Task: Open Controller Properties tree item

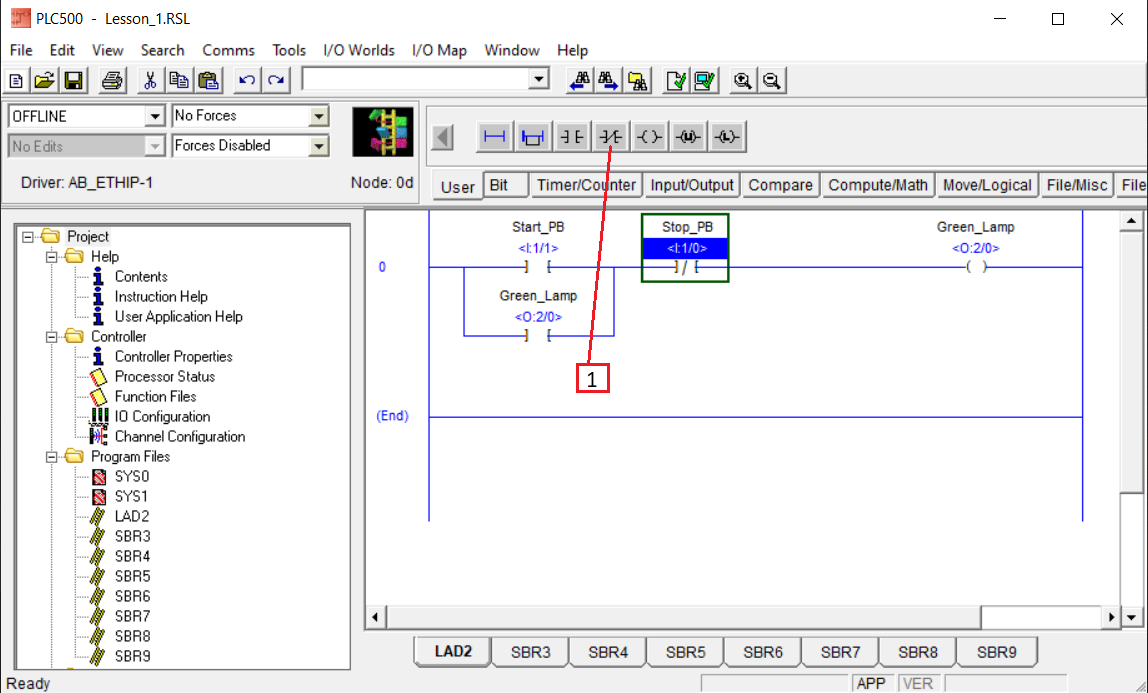Action: pyautogui.click(x=174, y=356)
